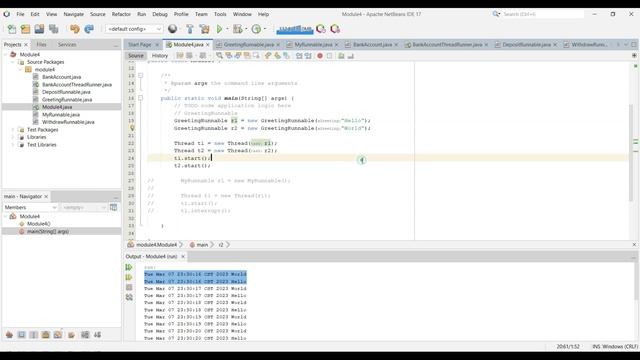Collapse the Source Packages tree node
Viewport: 640px width, 360px height.
13,62
